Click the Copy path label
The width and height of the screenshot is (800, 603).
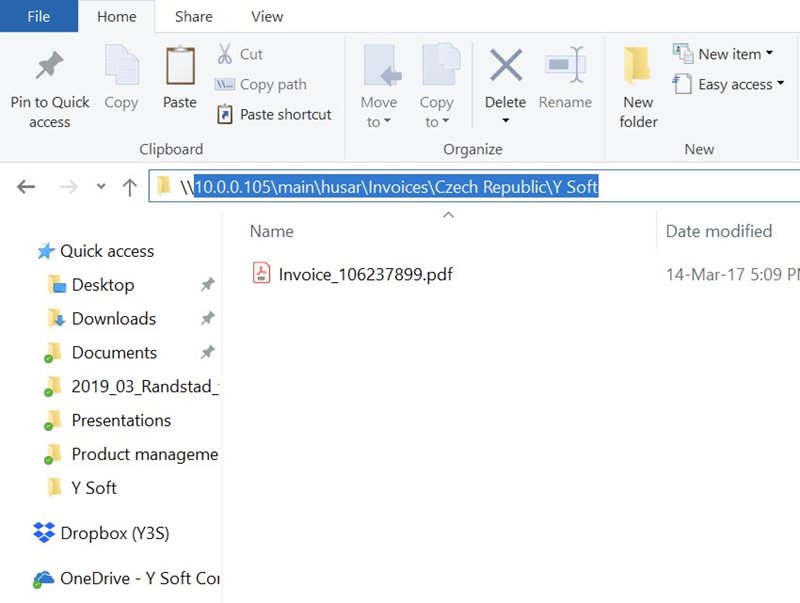point(273,84)
